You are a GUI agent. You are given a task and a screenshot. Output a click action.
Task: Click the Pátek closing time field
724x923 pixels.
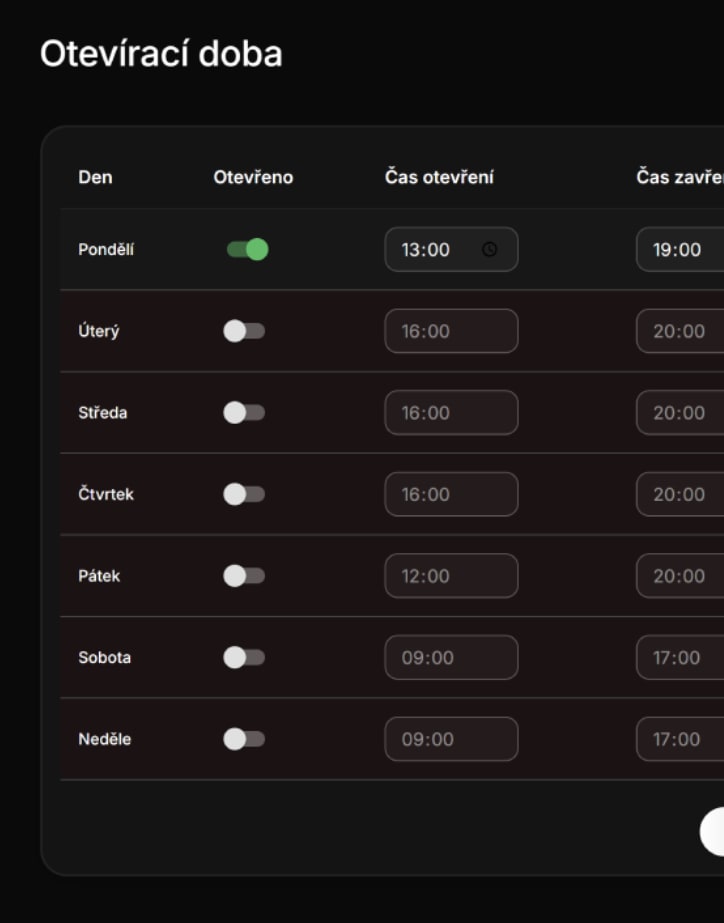tap(682, 576)
